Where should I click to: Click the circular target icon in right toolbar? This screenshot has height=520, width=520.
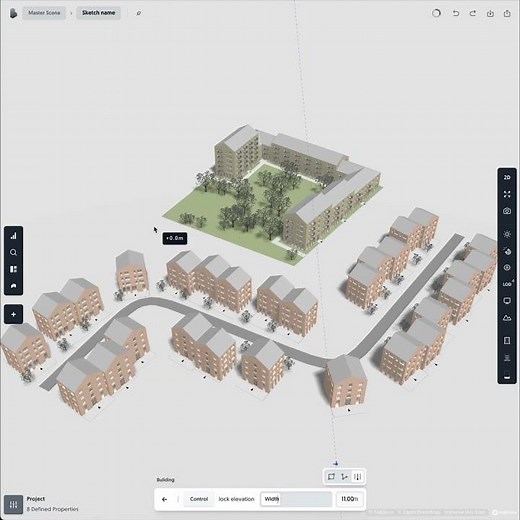(507, 268)
